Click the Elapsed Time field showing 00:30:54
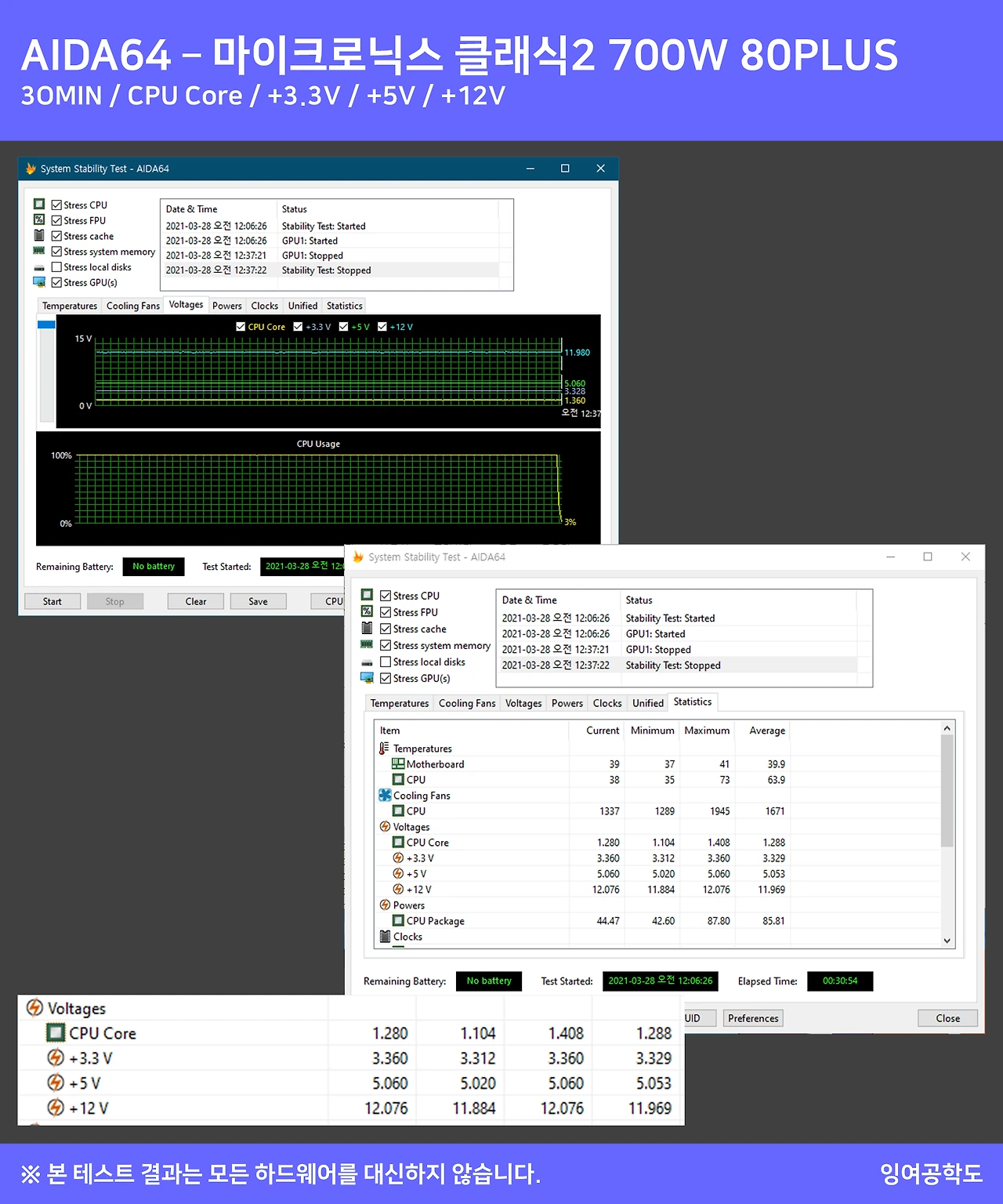 point(840,981)
